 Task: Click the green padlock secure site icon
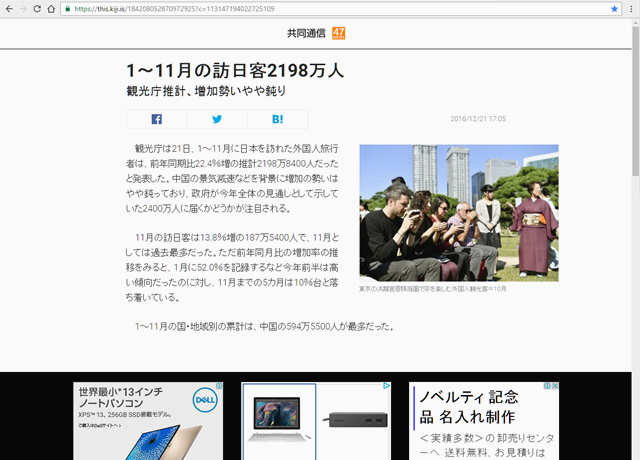coord(67,9)
